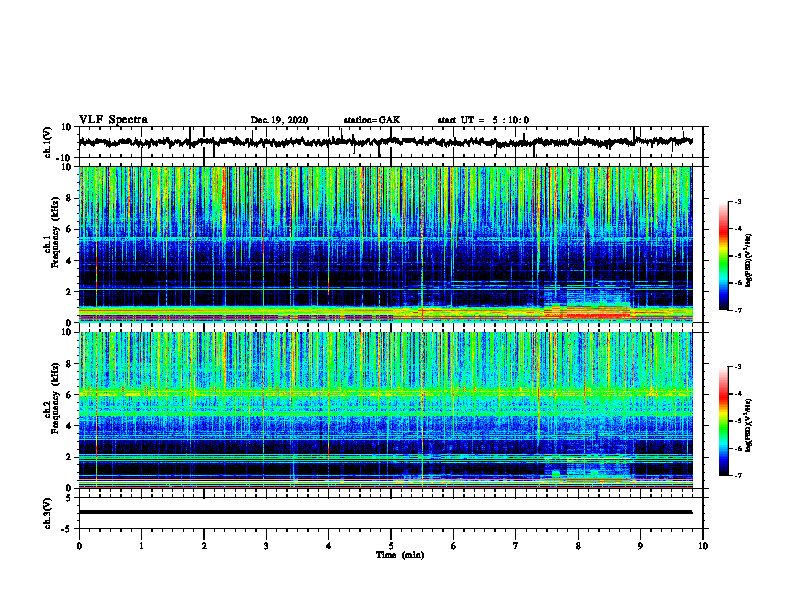The image size is (792, 612).
Task: Click the "4" kHz tick on the ch.2 frequency axis
Action: tap(69, 426)
